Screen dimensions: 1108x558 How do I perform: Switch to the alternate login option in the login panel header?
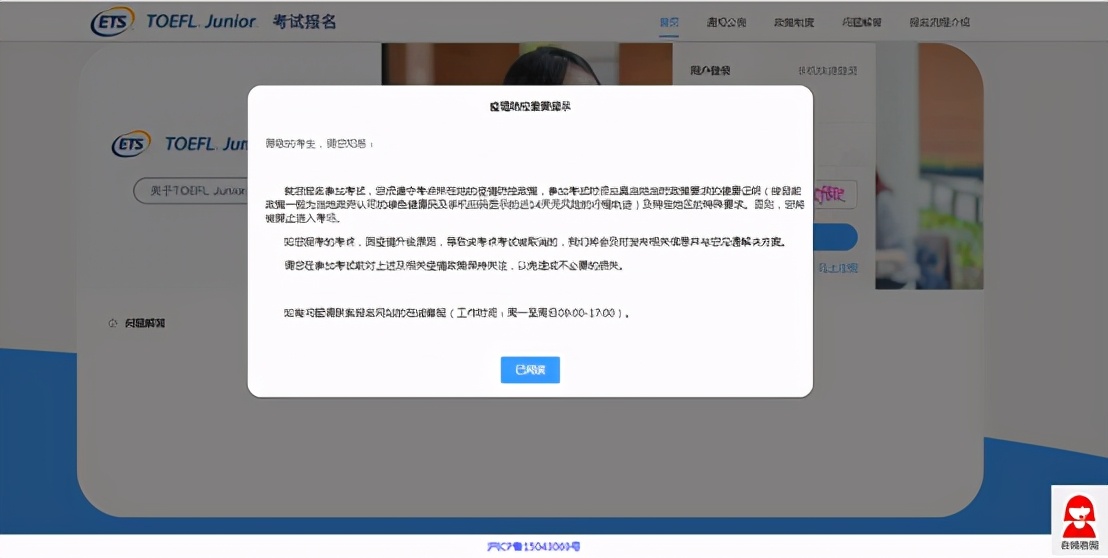[827, 71]
